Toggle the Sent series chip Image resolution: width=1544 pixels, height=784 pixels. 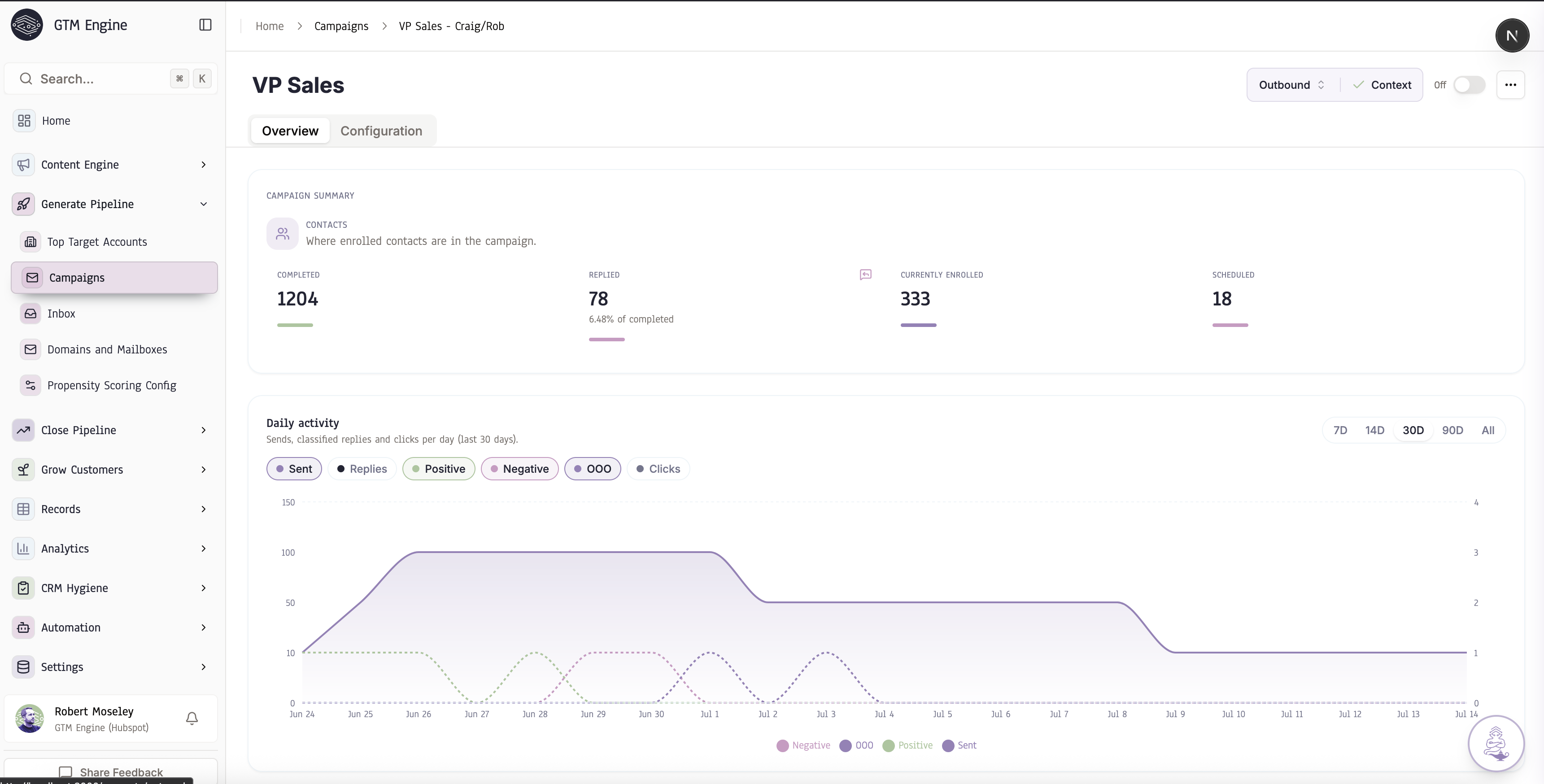point(294,469)
